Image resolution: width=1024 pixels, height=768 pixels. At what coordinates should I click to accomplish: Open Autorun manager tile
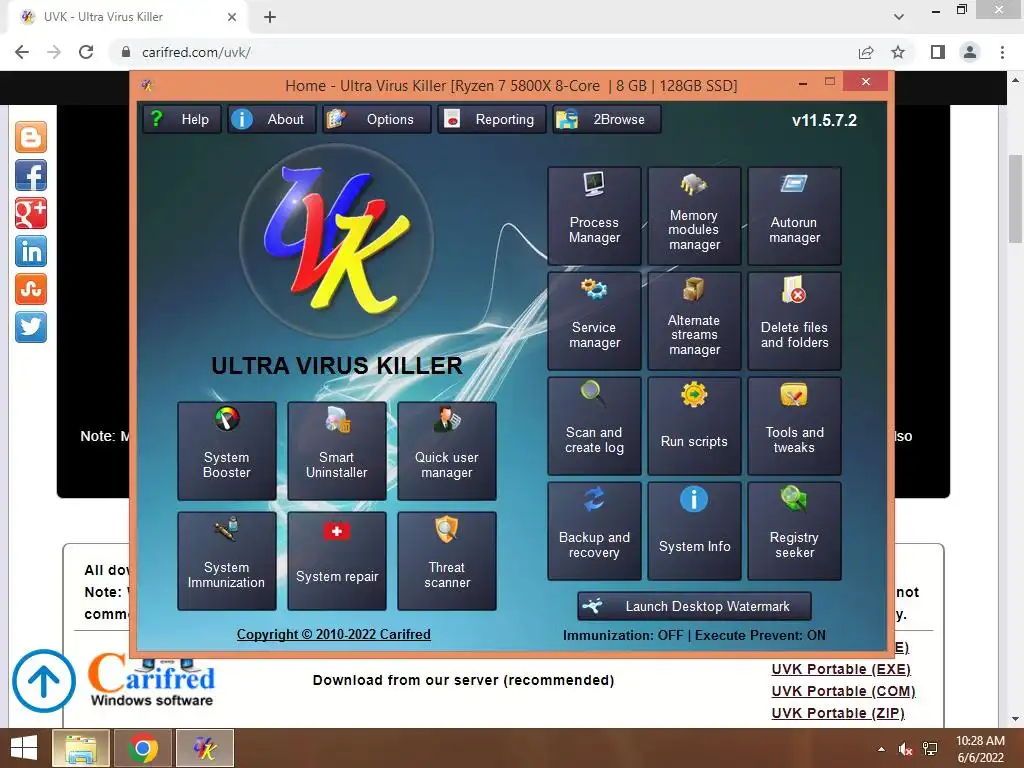coord(794,216)
